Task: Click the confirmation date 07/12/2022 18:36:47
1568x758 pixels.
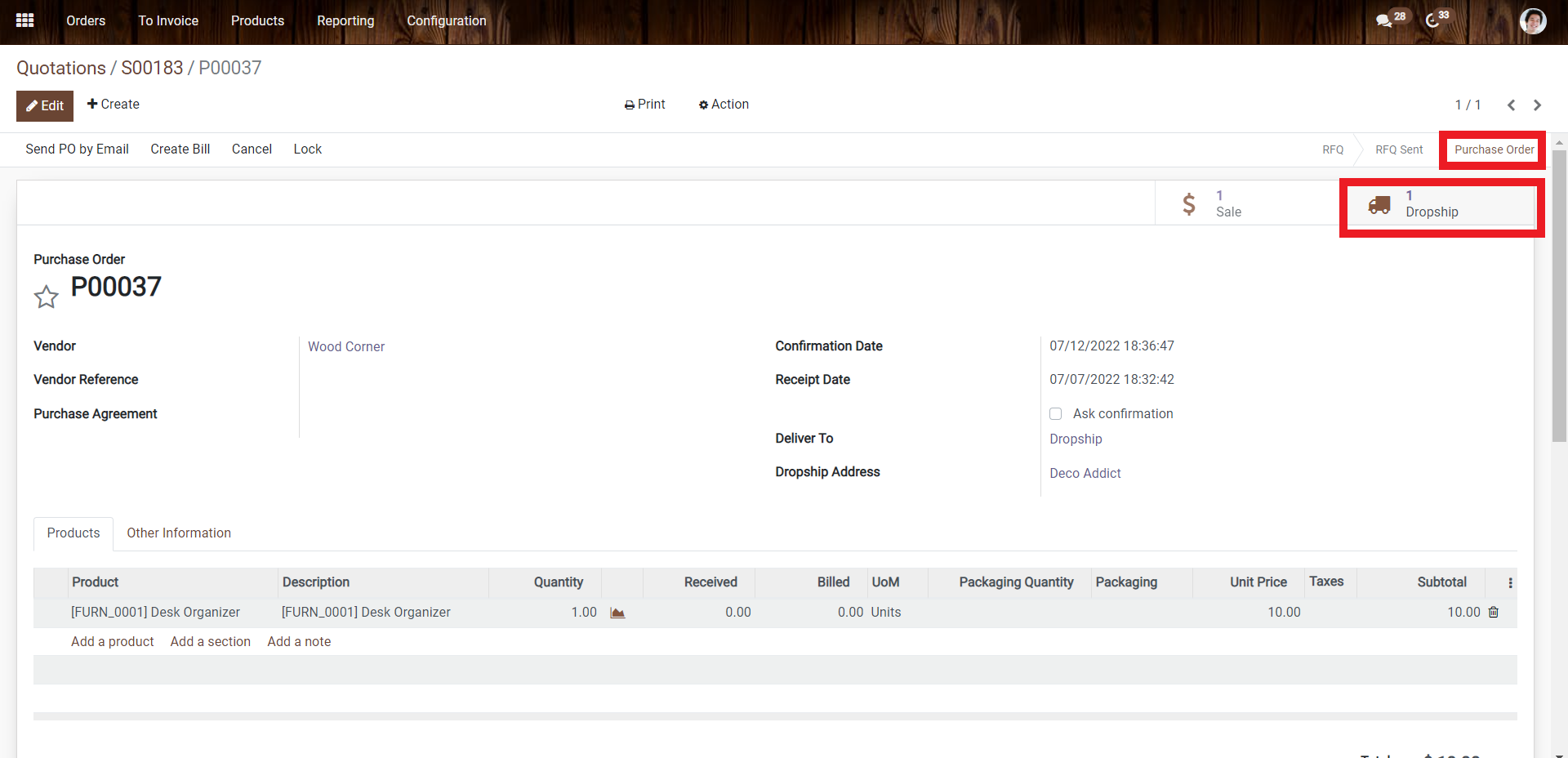Action: tap(1111, 346)
